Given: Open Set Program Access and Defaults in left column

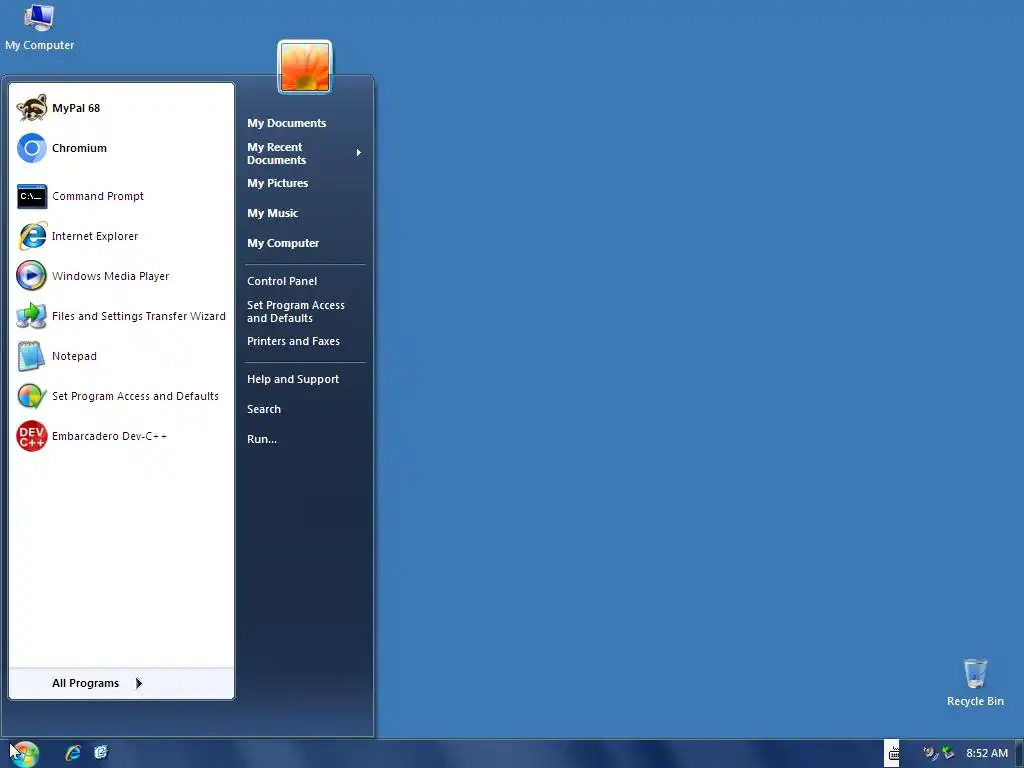Looking at the screenshot, I should (x=121, y=396).
